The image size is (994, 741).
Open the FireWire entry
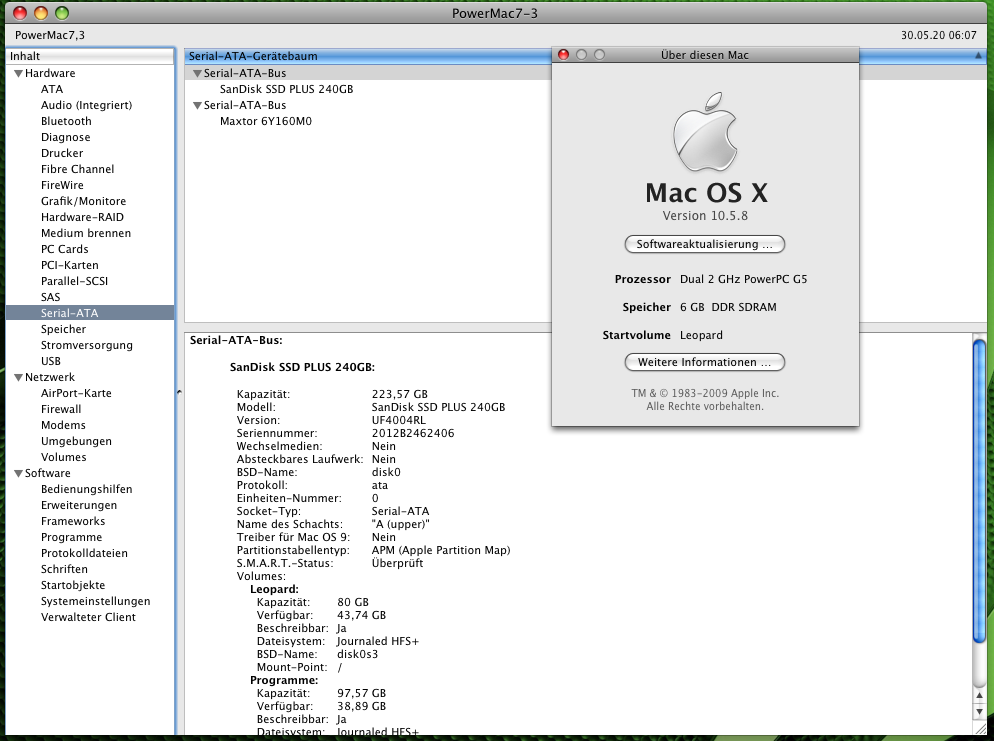click(x=62, y=185)
